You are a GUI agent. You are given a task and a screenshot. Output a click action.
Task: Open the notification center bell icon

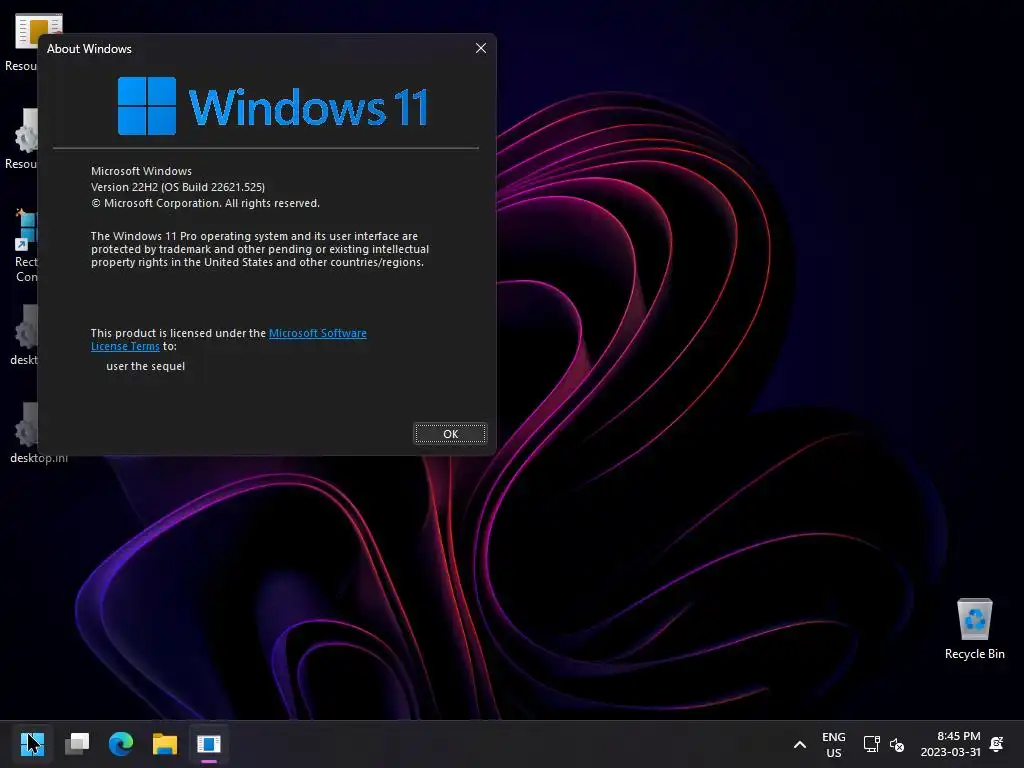997,744
